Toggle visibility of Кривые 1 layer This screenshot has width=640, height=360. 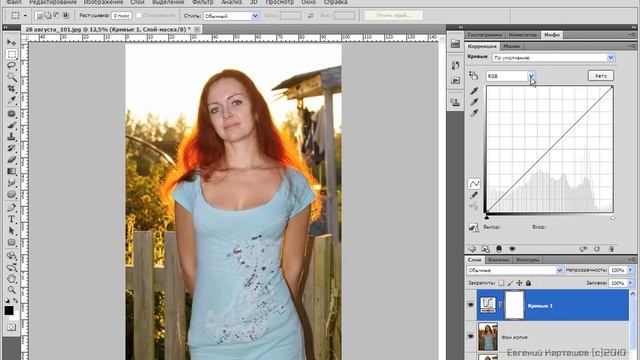471,305
